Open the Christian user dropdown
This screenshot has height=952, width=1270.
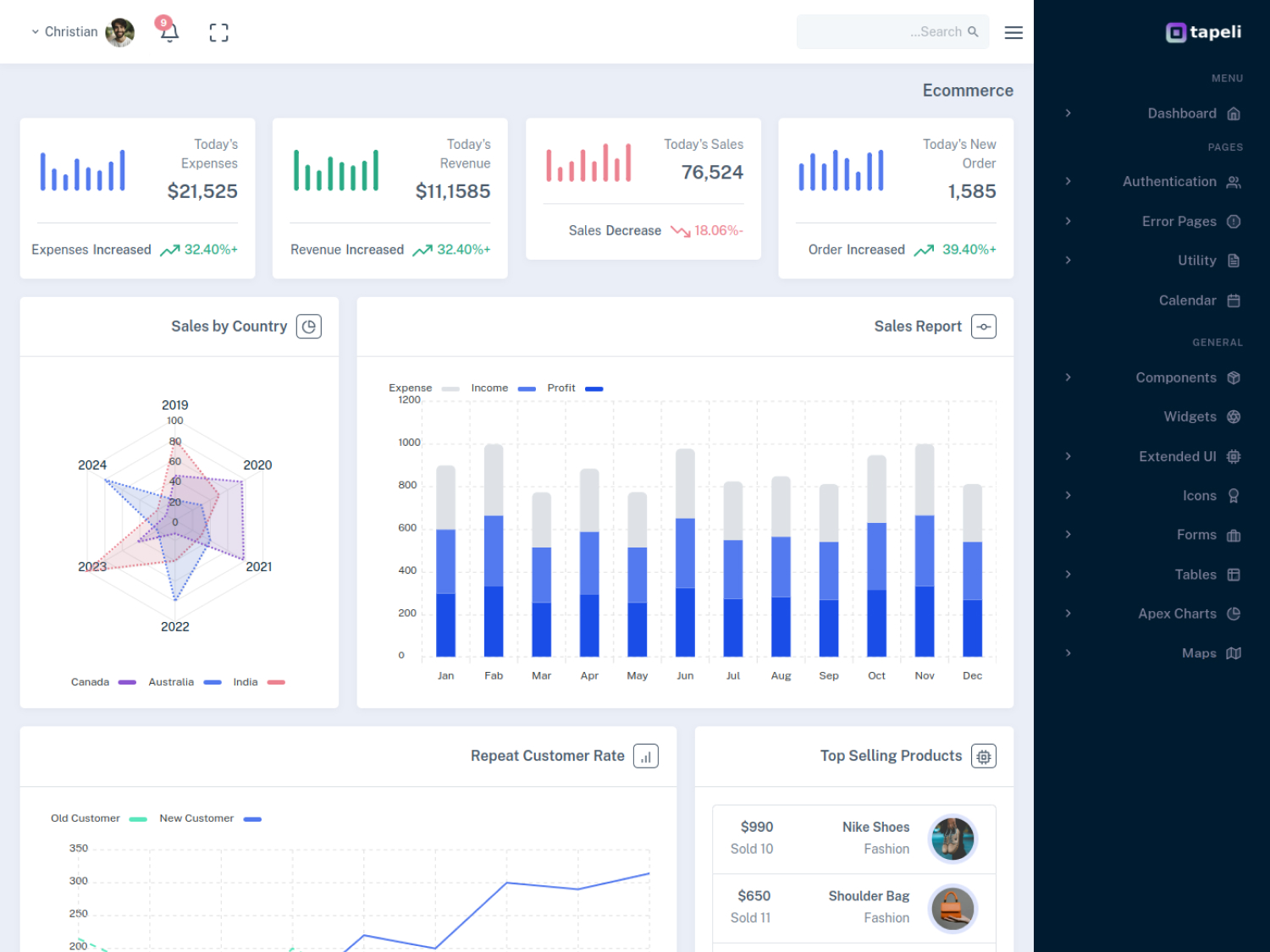(x=82, y=32)
